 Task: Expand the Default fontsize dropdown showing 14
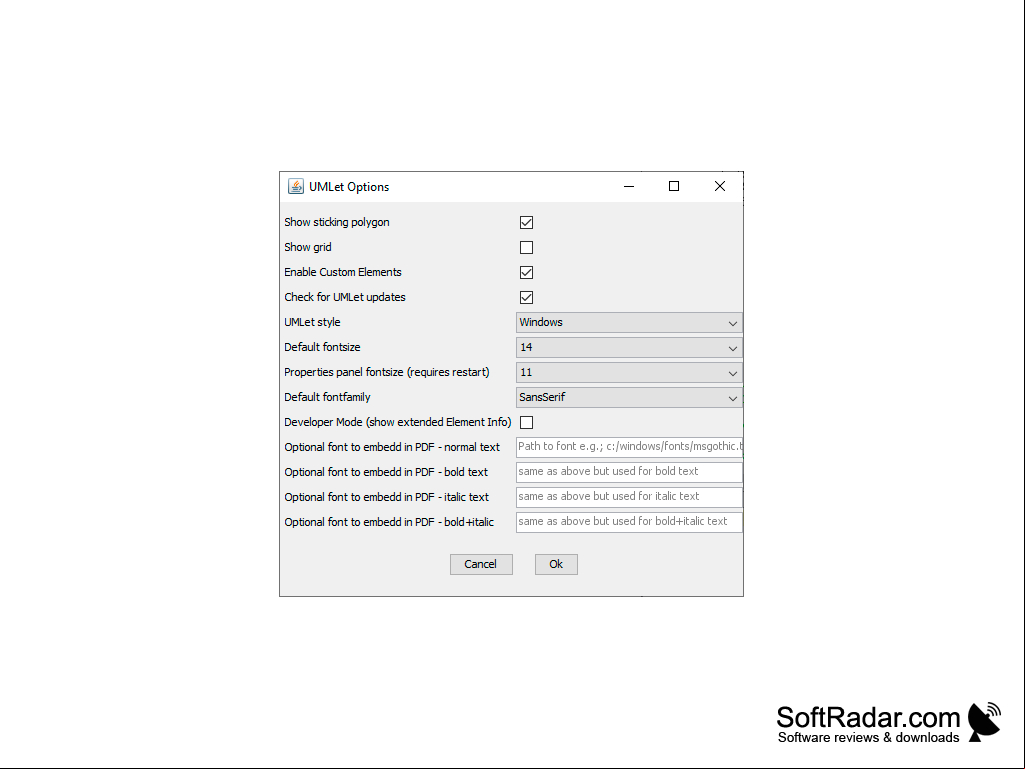[x=629, y=347]
